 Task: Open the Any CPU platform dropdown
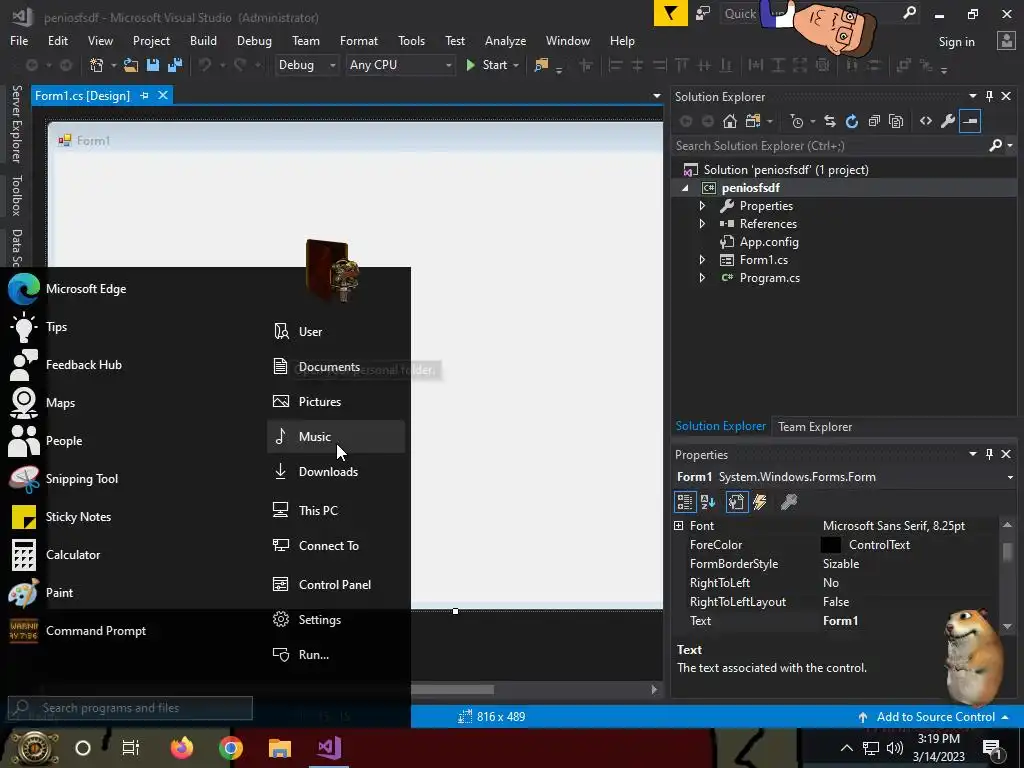[x=448, y=65]
